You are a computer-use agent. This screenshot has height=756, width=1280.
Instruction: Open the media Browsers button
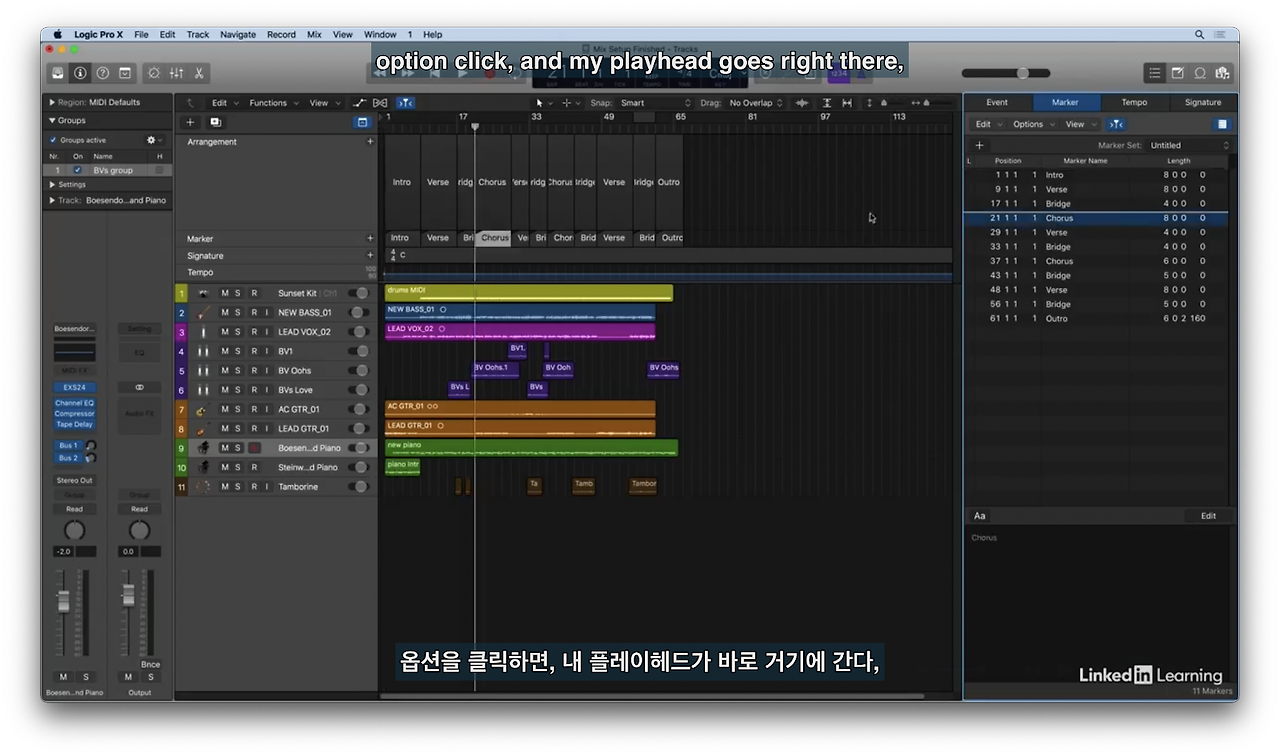click(1222, 73)
